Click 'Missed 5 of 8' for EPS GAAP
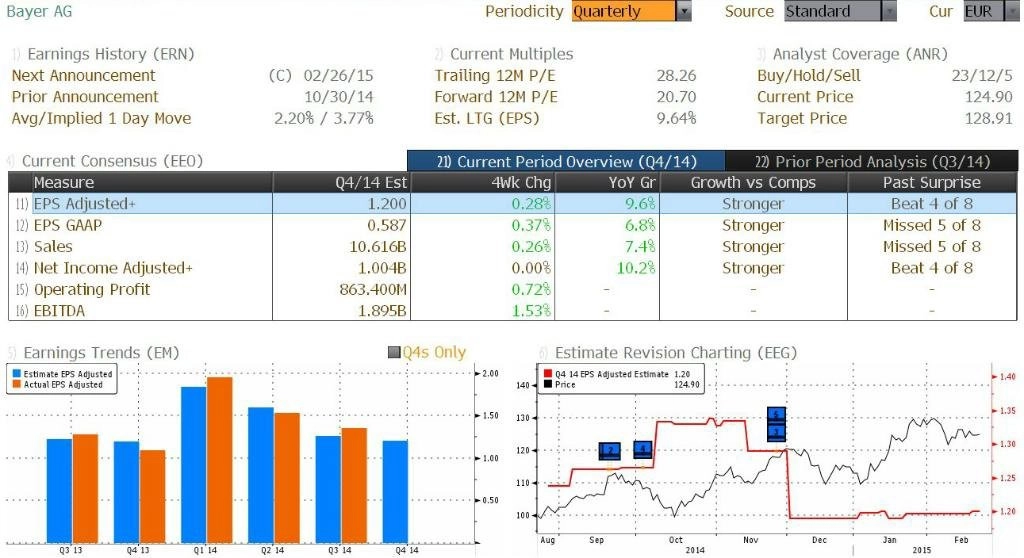The height and width of the screenshot is (558, 1024). (x=932, y=225)
